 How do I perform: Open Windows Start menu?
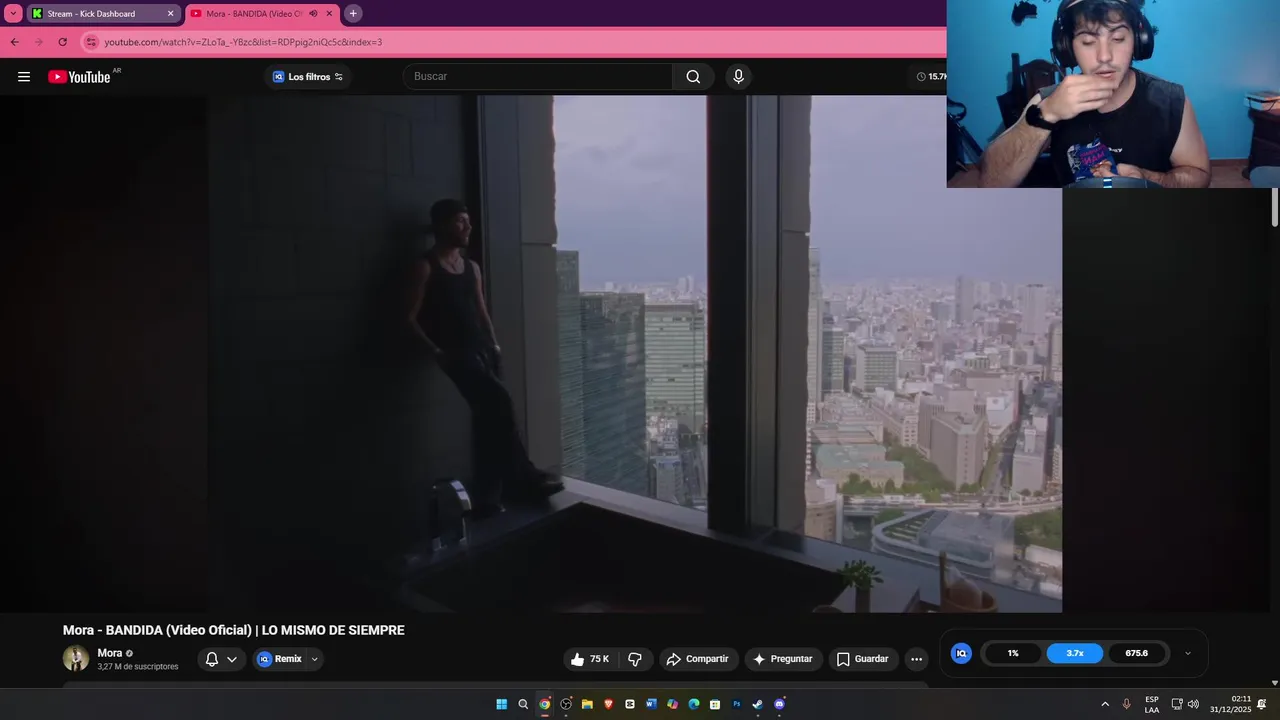click(x=501, y=704)
